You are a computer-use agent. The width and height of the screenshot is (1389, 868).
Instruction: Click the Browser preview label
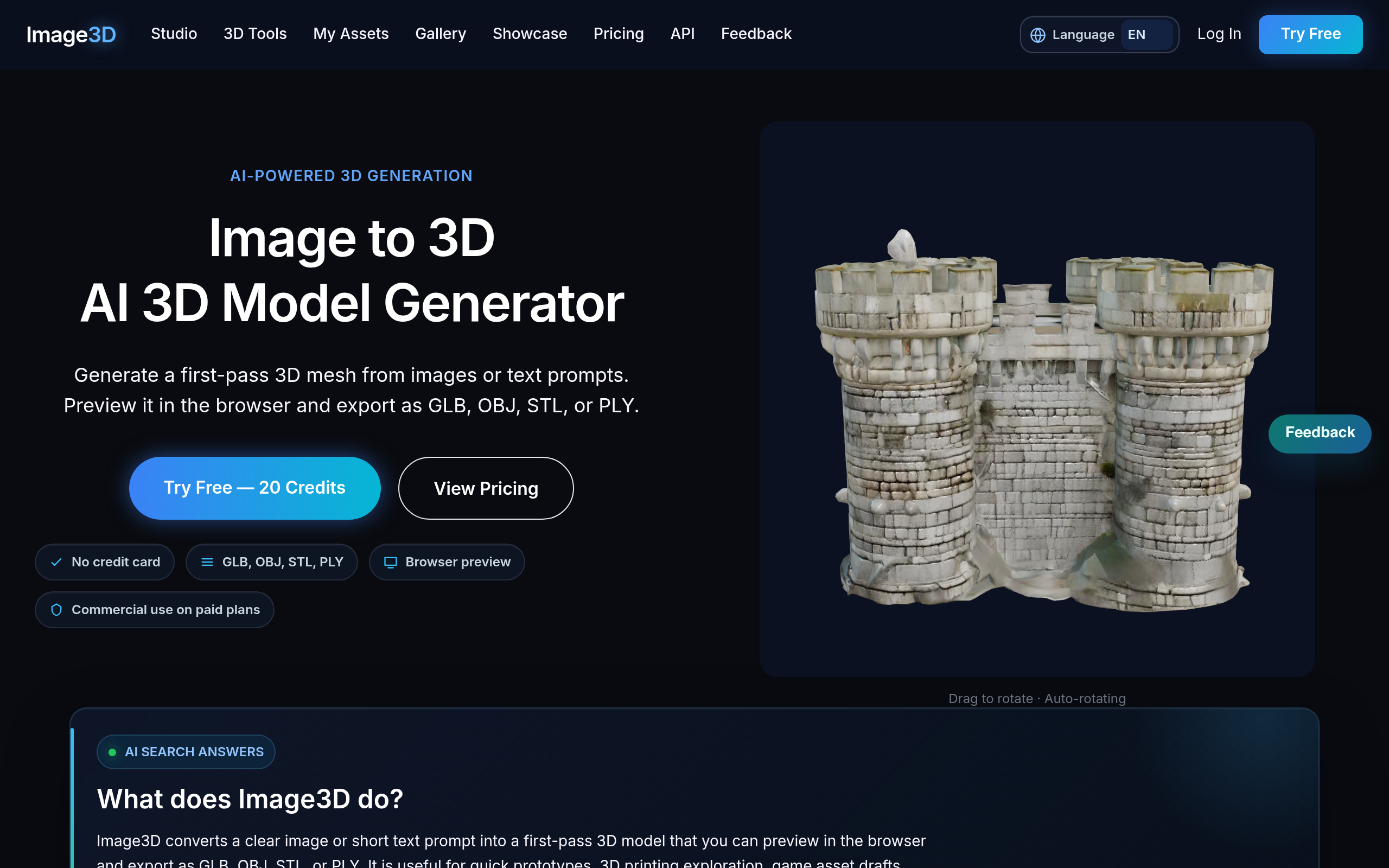click(457, 562)
